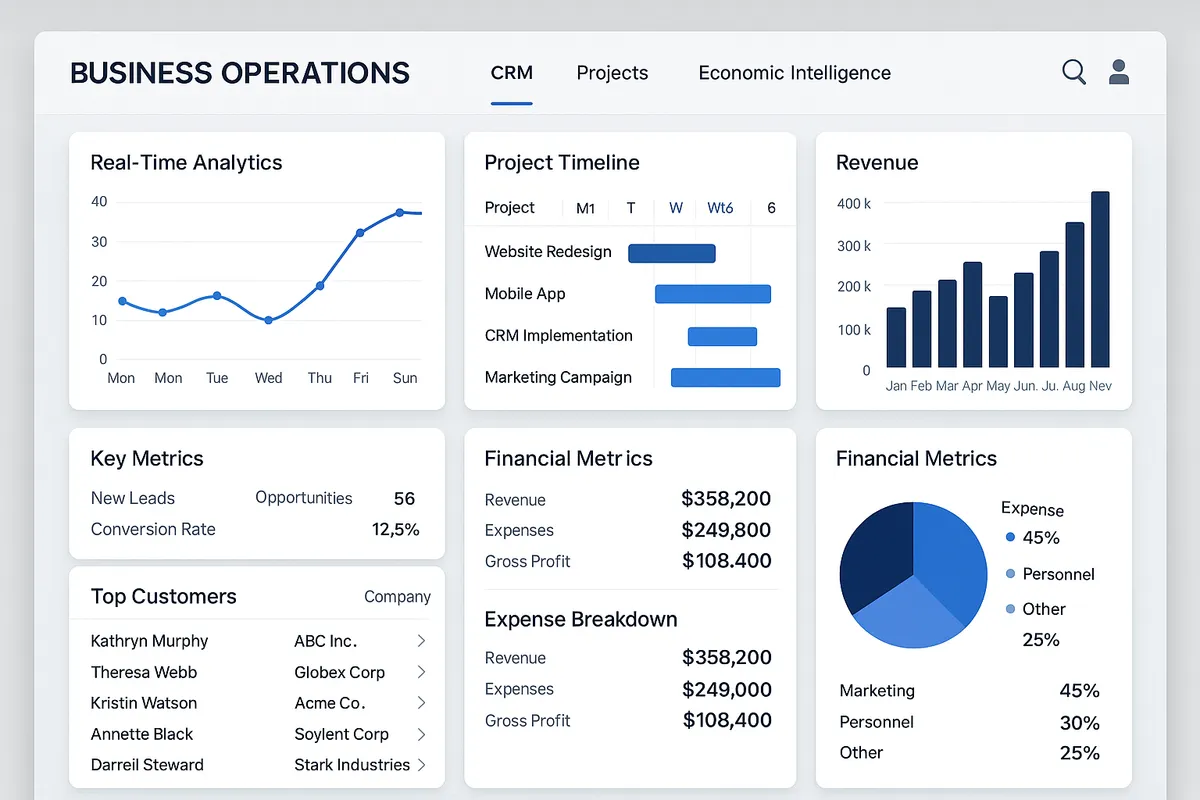Image resolution: width=1200 pixels, height=800 pixels.
Task: Expand the Globex Corp row
Action: coord(421,672)
